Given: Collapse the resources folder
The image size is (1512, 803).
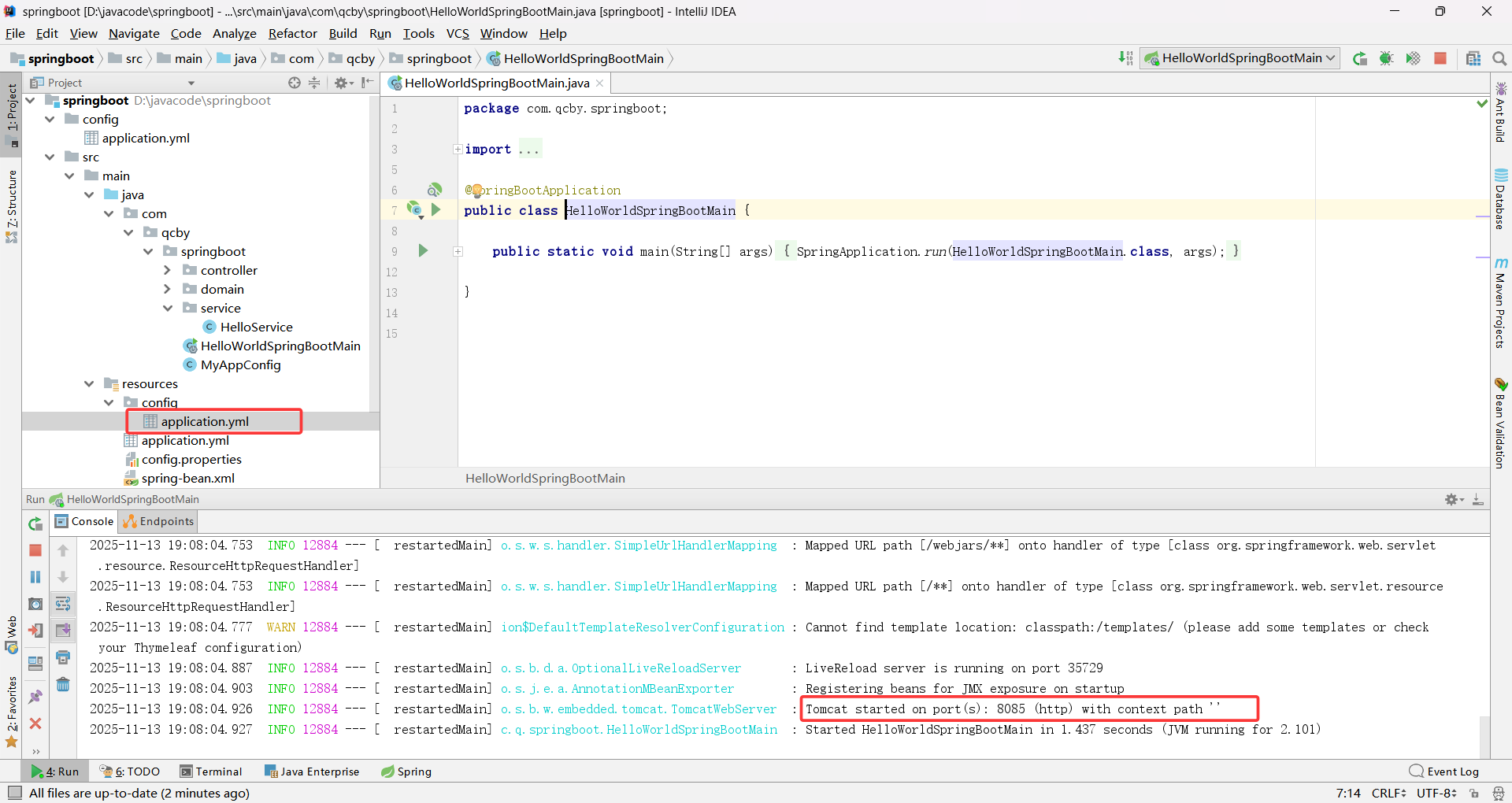Looking at the screenshot, I should [x=90, y=384].
